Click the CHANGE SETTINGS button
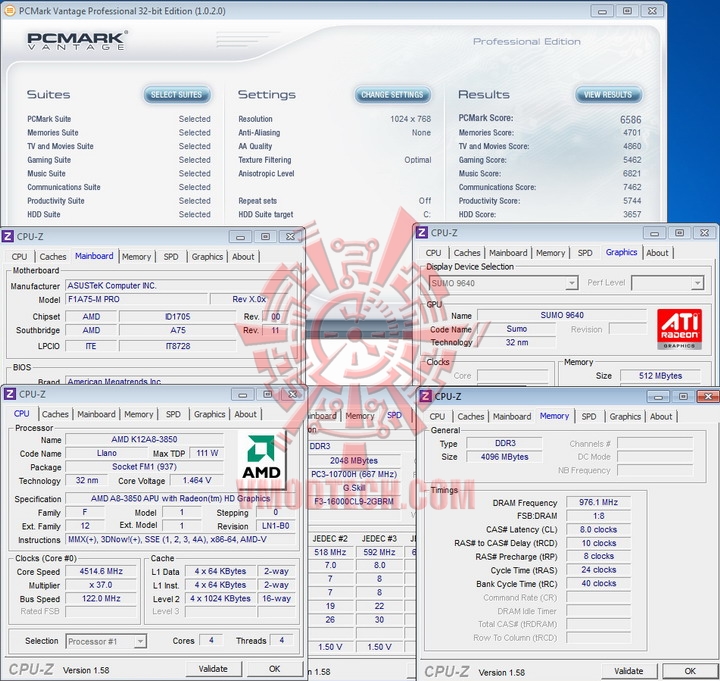The image size is (720, 681). 392,95
